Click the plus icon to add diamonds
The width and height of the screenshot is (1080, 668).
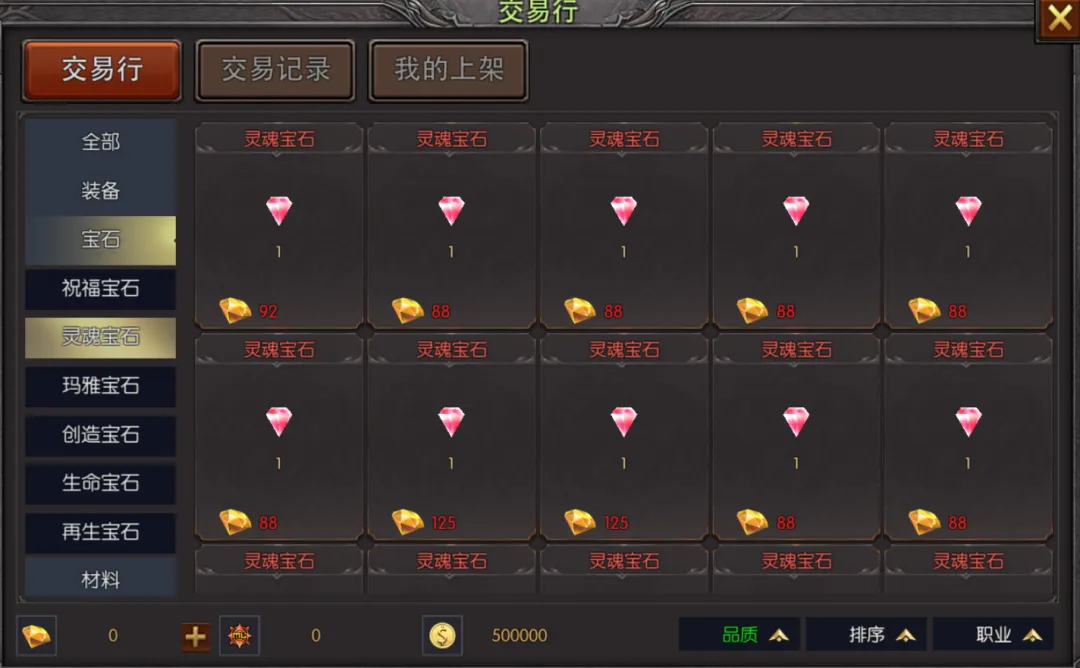pos(196,636)
